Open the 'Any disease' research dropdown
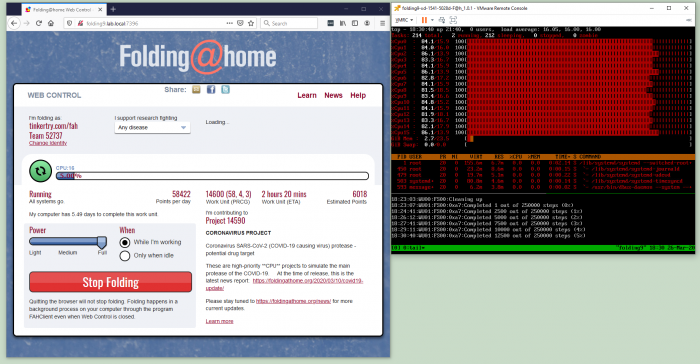 tap(152, 128)
